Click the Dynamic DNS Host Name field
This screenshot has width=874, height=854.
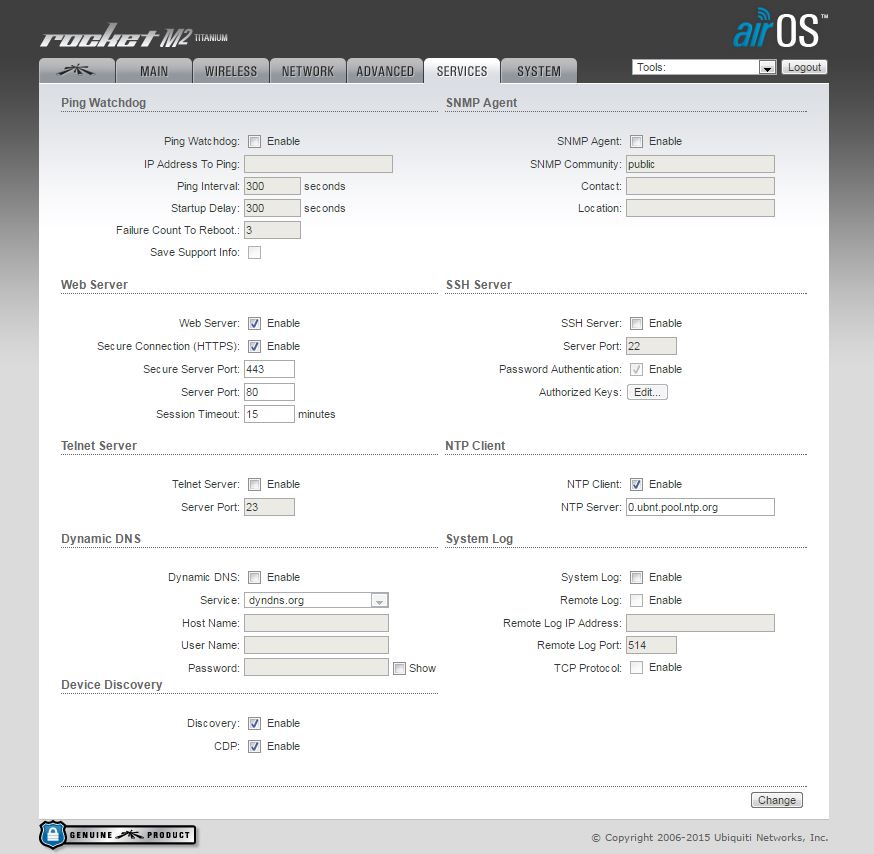point(316,623)
